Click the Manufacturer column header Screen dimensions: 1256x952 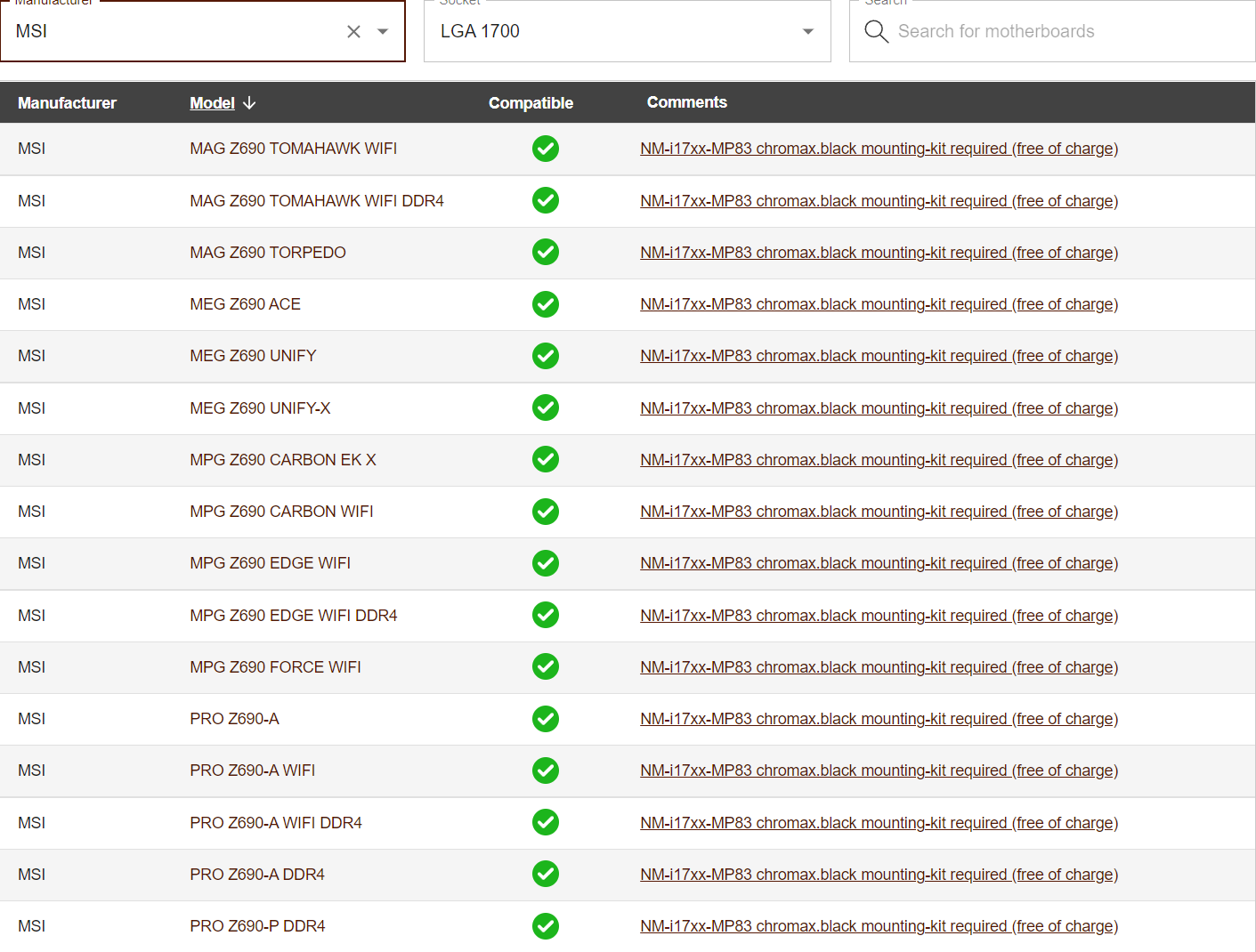(x=67, y=103)
